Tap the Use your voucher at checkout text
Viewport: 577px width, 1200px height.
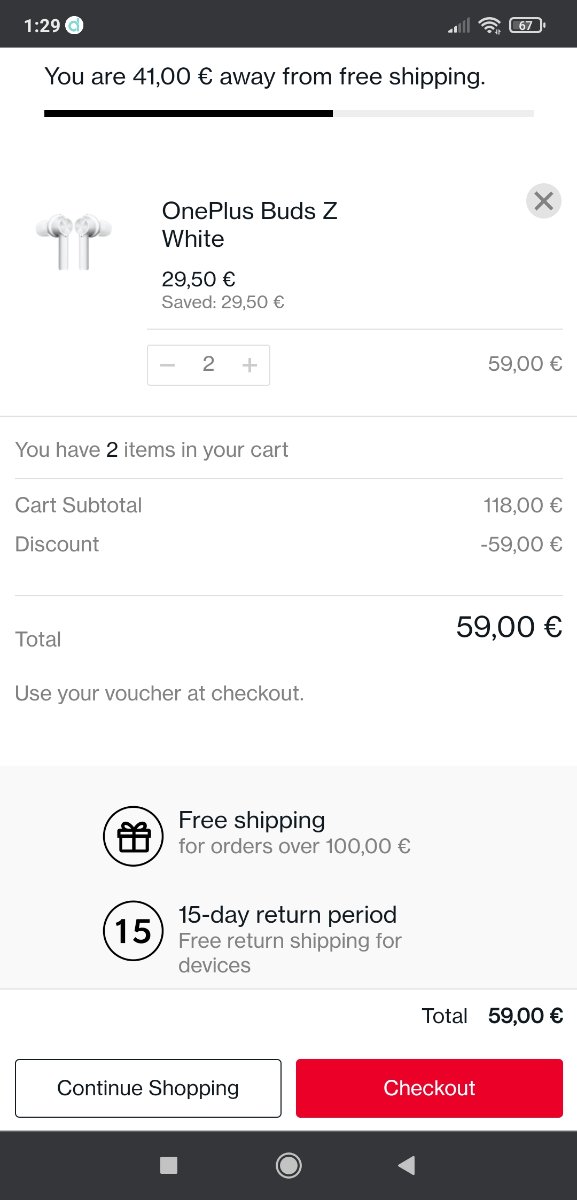click(x=159, y=693)
